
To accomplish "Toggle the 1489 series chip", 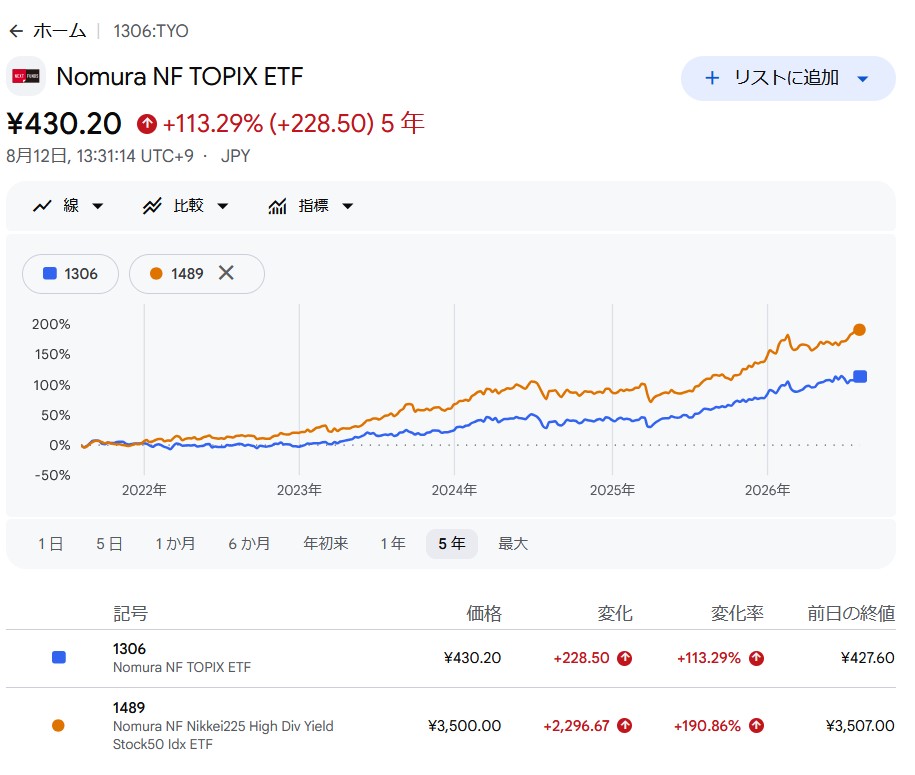I will 177,274.
